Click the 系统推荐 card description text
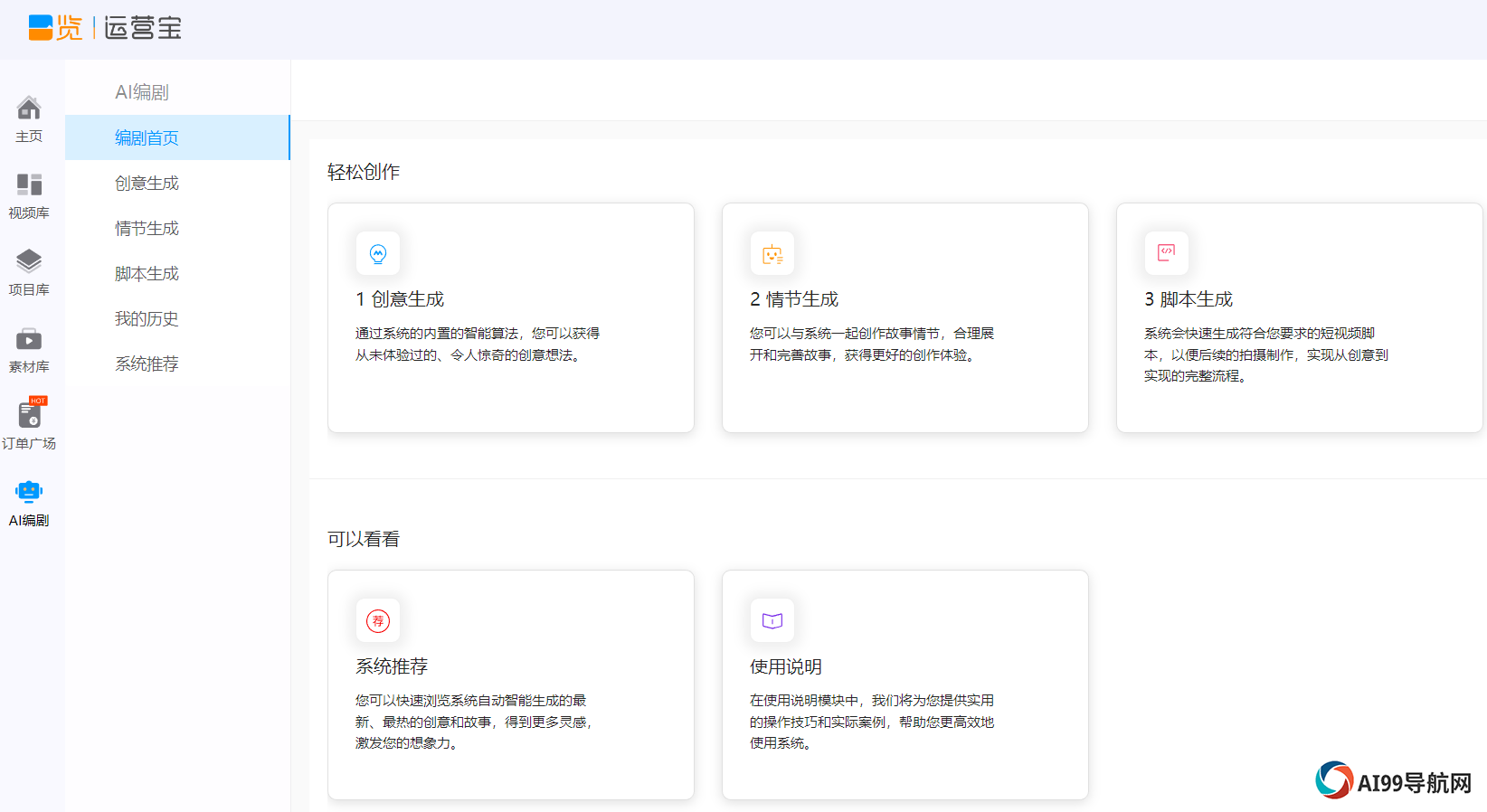Screen dimensions: 1487x812 coord(474,722)
